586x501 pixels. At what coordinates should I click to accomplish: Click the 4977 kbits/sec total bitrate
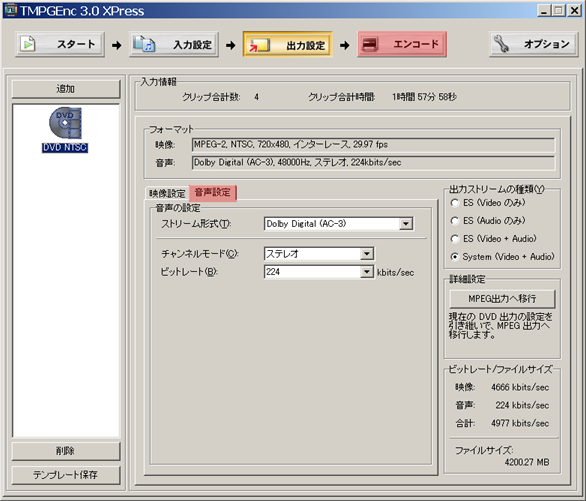(520, 423)
